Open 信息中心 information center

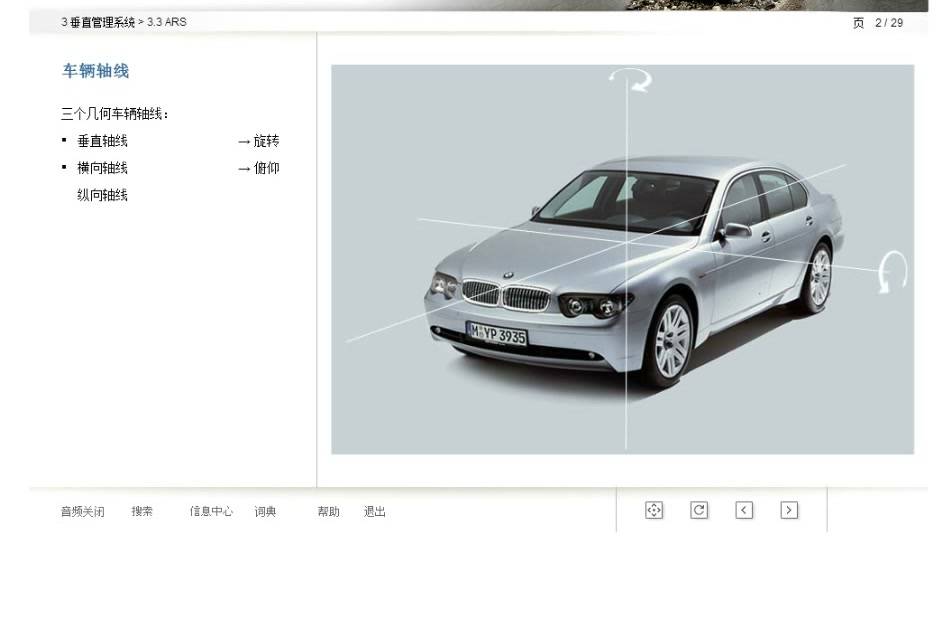click(x=211, y=511)
